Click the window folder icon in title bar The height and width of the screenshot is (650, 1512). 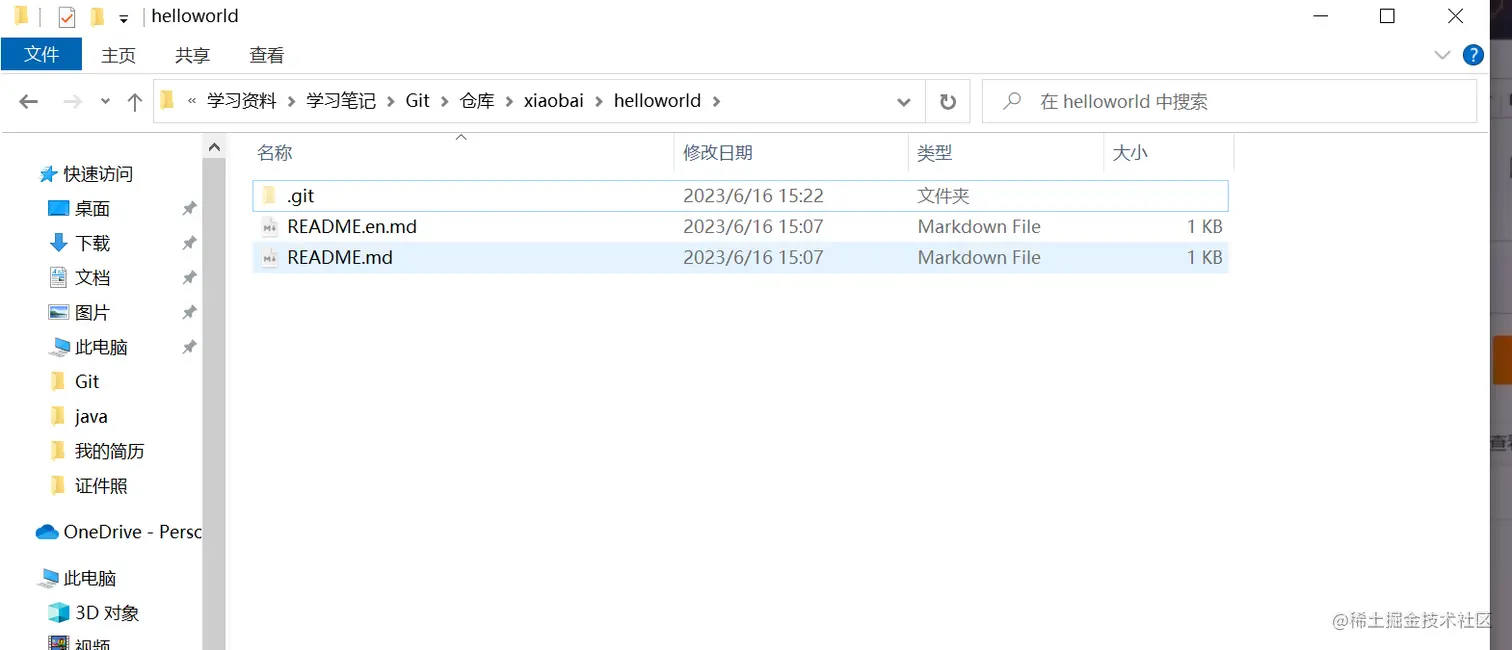pyautogui.click(x=21, y=16)
